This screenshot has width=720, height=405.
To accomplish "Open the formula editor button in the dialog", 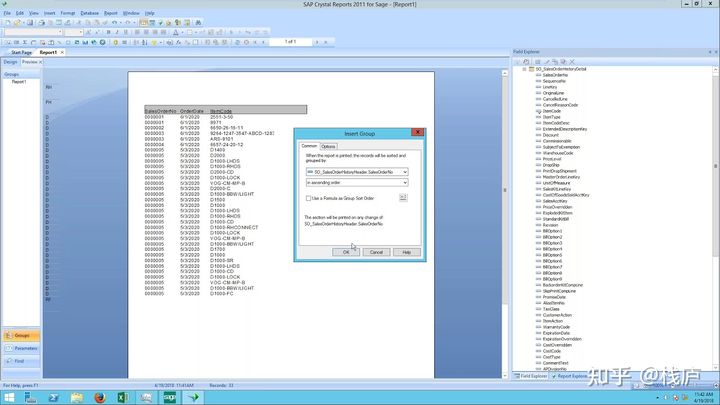I will point(403,198).
